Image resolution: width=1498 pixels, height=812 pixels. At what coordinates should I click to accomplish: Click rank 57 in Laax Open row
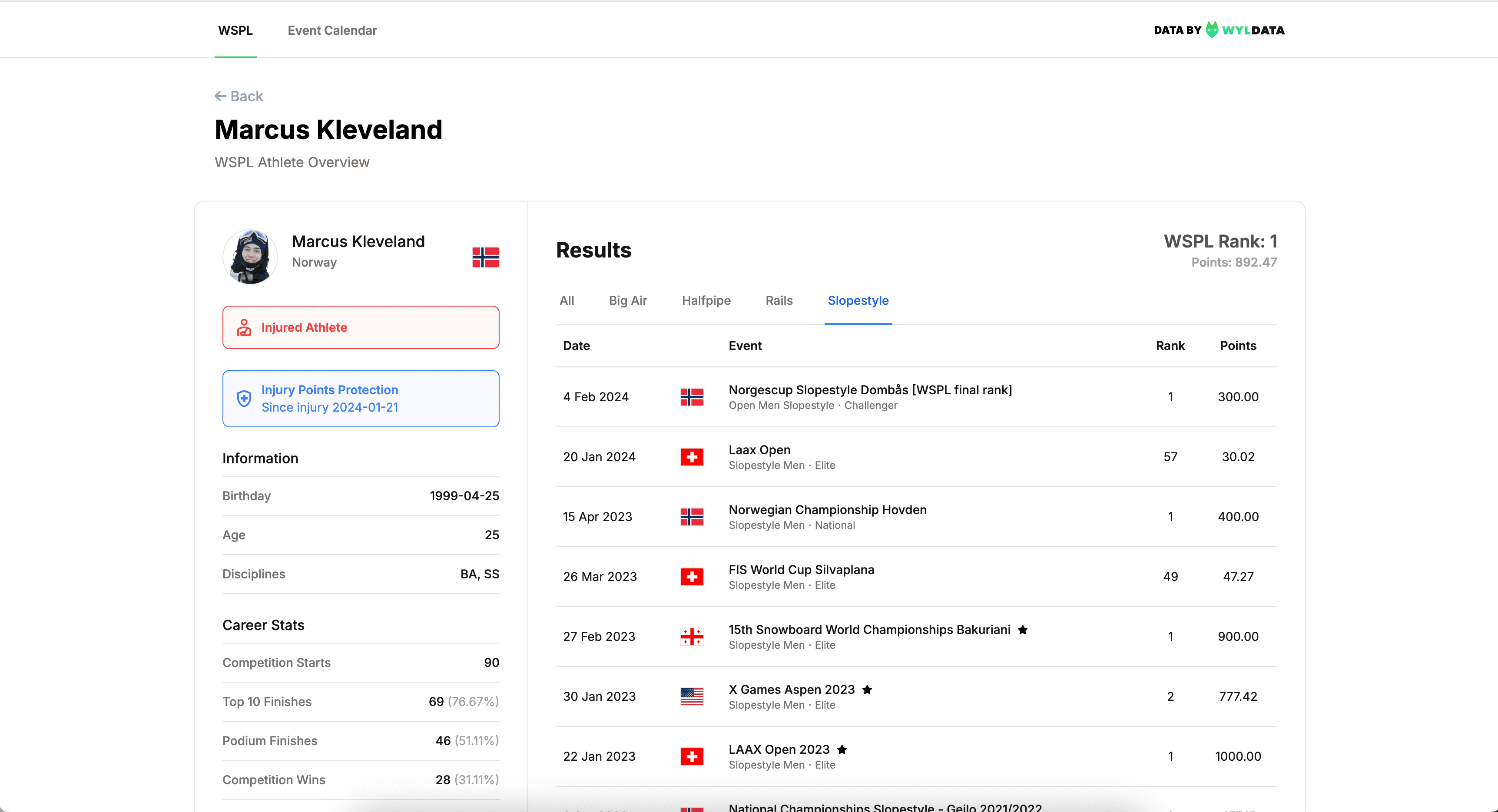1170,457
